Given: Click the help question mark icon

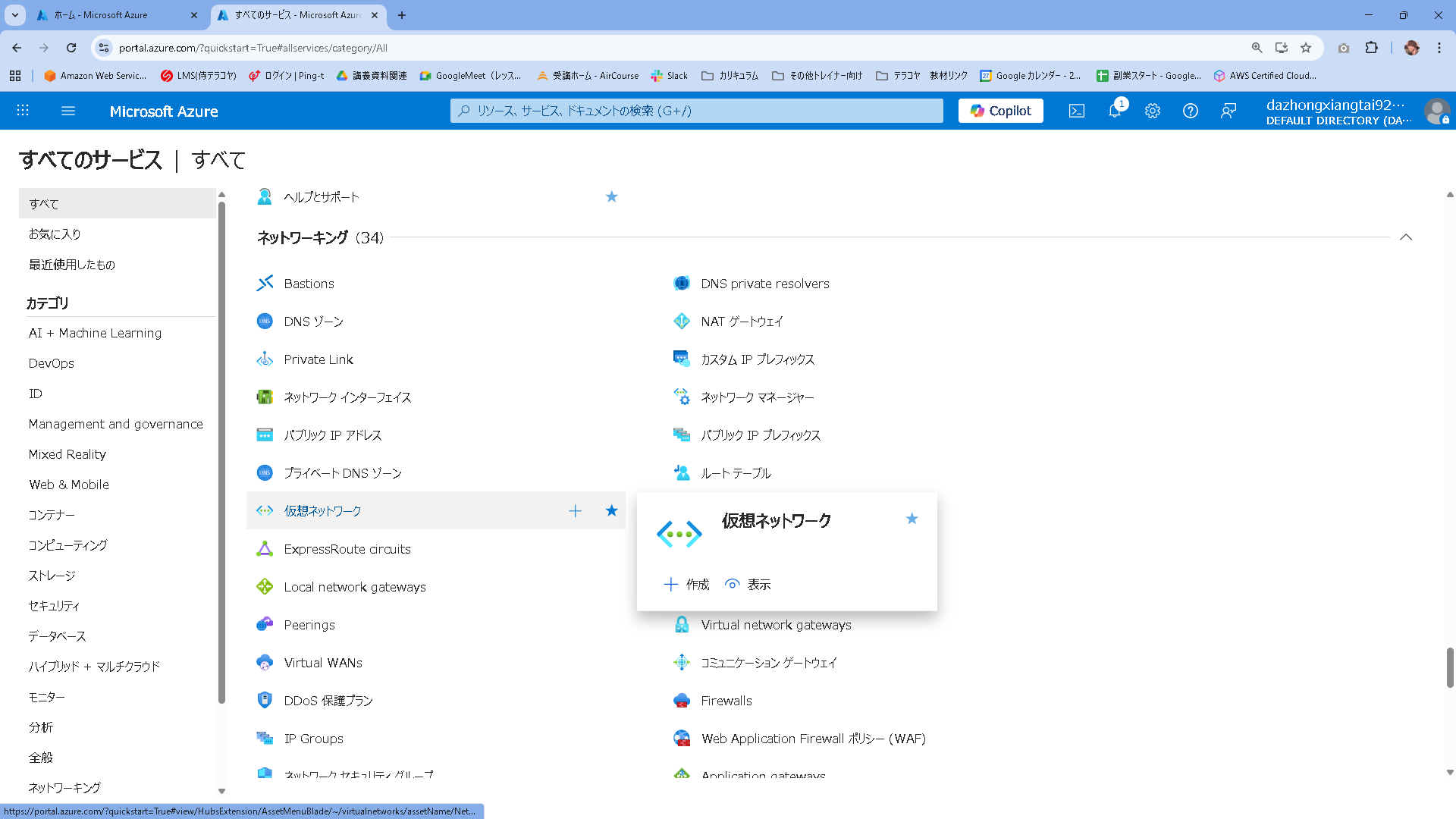Looking at the screenshot, I should [x=1190, y=111].
